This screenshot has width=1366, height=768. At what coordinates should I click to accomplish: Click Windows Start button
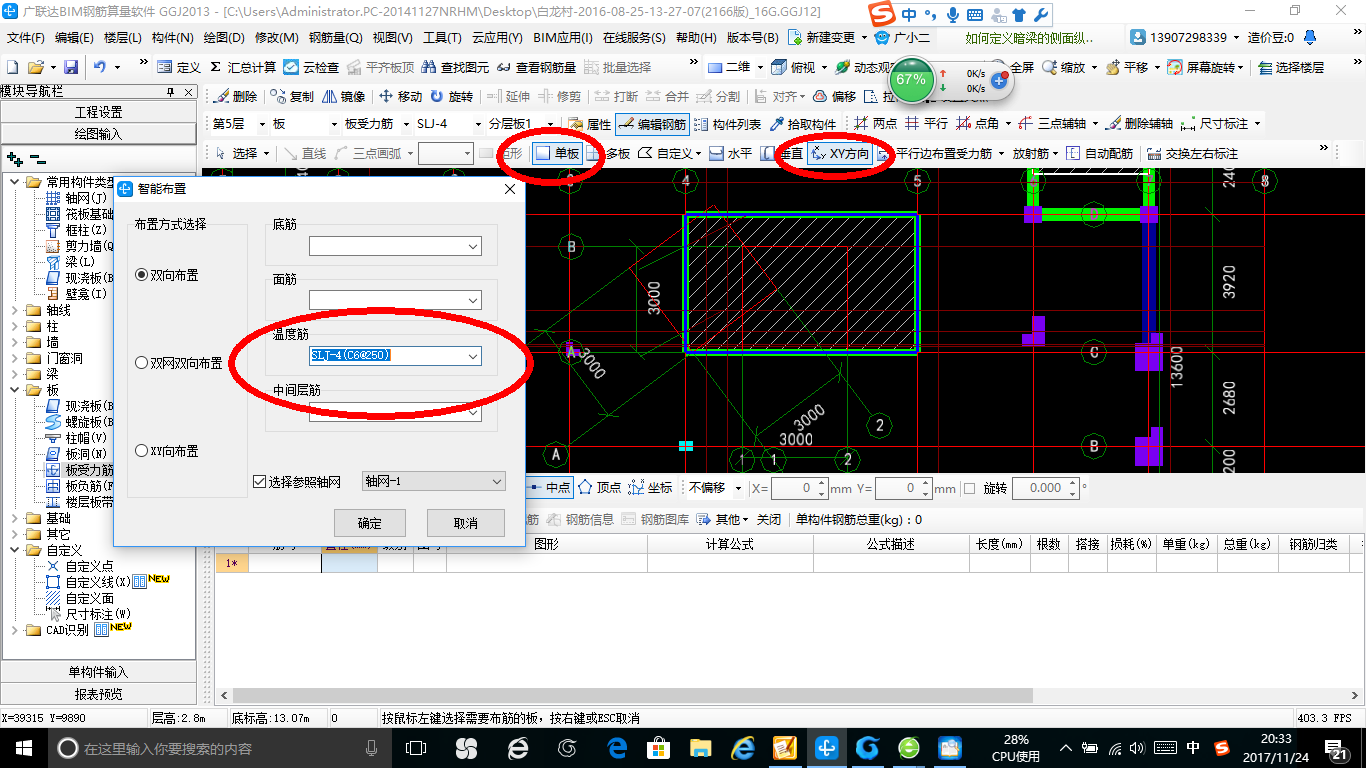point(23,748)
